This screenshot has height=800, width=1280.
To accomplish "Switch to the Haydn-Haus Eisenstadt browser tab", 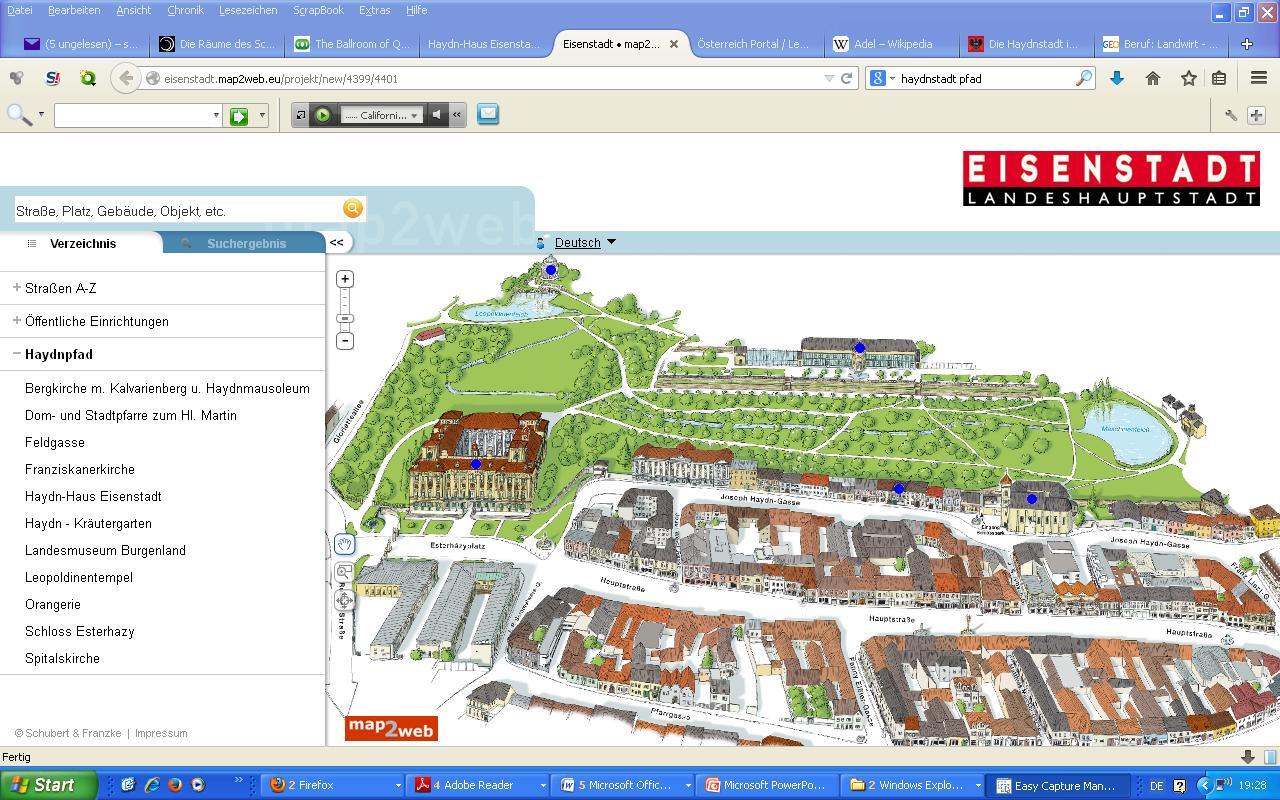I will click(484, 44).
